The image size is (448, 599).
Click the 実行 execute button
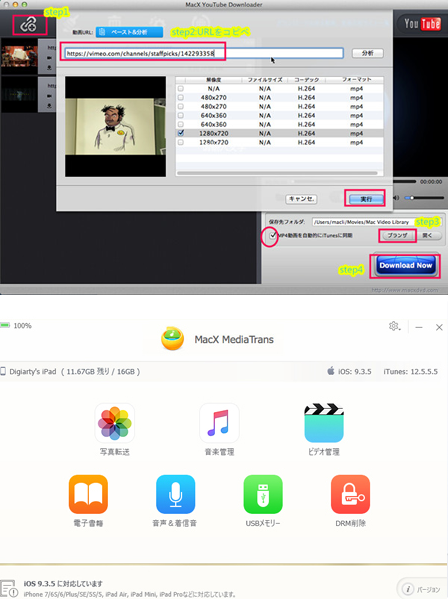click(366, 199)
